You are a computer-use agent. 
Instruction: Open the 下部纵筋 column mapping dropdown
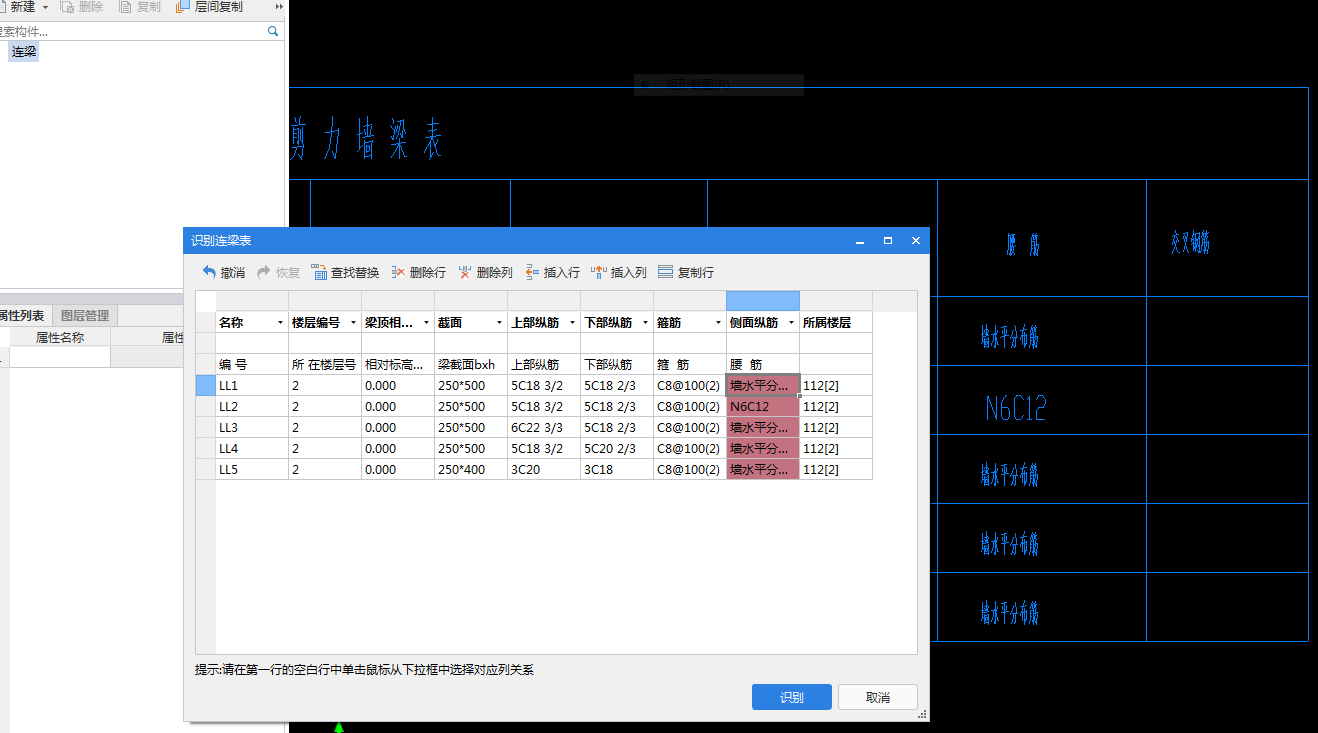click(645, 323)
